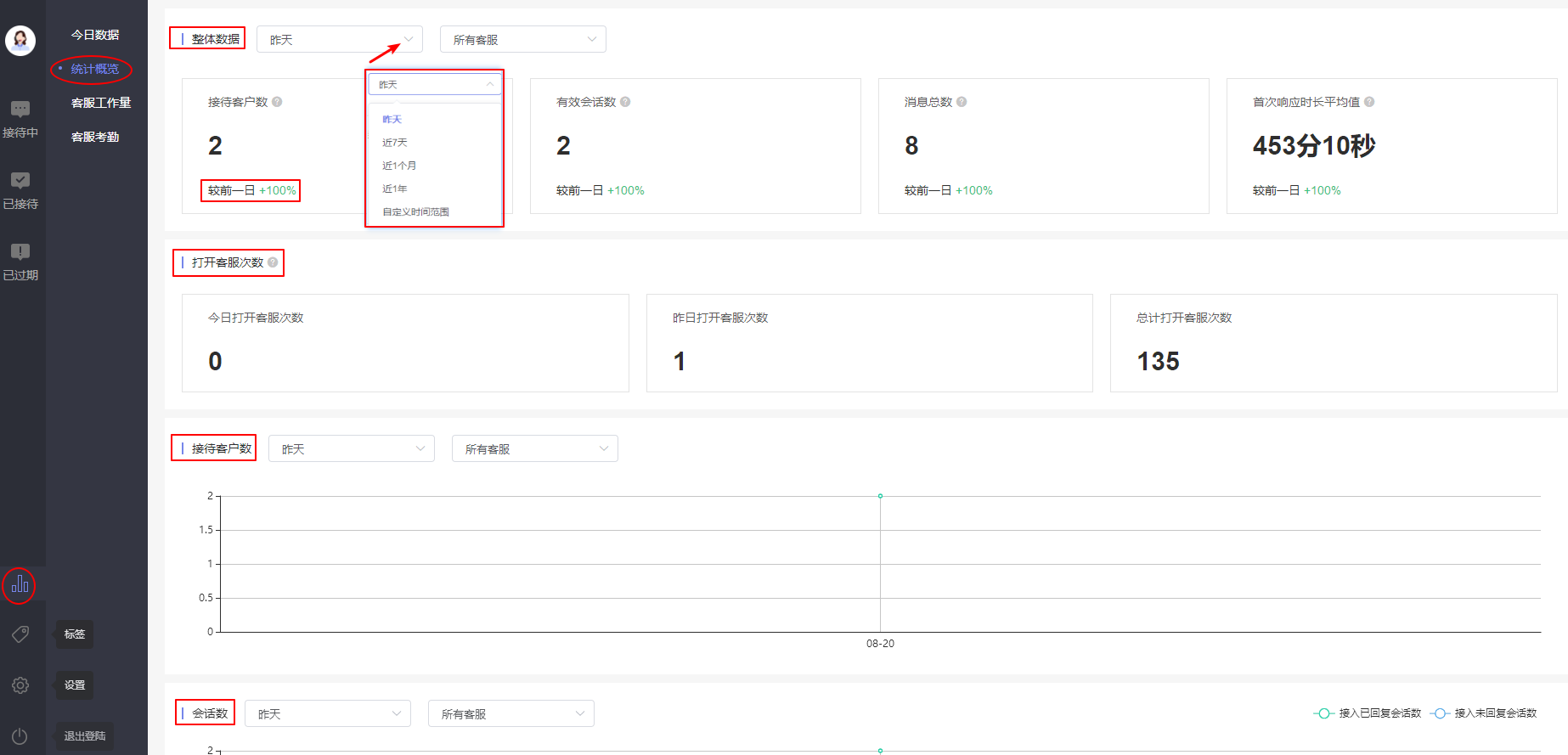1568x755 pixels.
Task: Click the user avatar in sidebar
Action: pyautogui.click(x=20, y=40)
